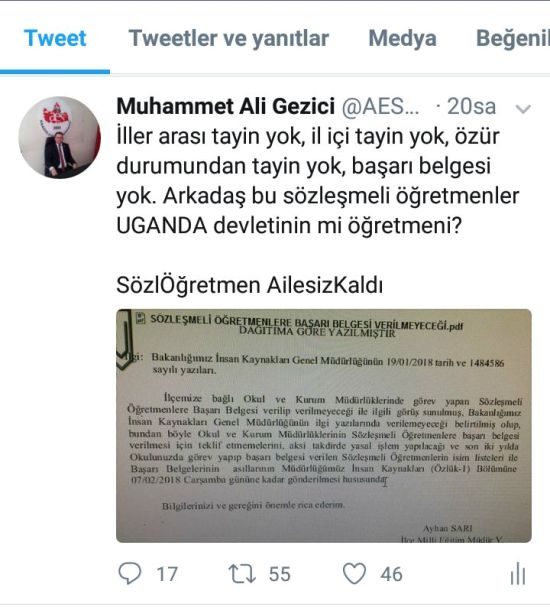
Task: Open the Tweetler ve yanıtlar tab
Action: pyautogui.click(x=229, y=38)
